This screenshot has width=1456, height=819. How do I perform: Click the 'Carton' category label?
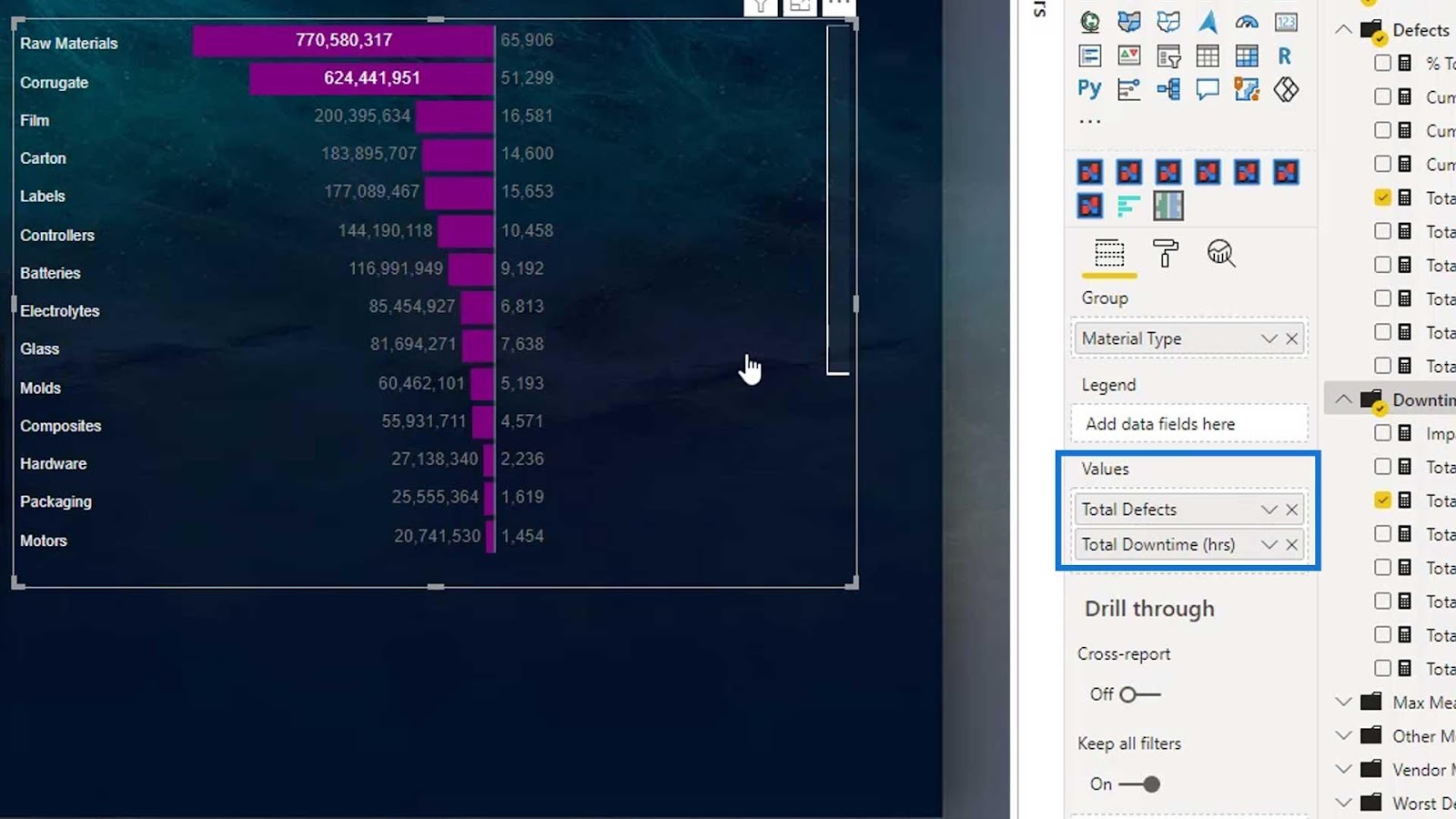tap(44, 158)
